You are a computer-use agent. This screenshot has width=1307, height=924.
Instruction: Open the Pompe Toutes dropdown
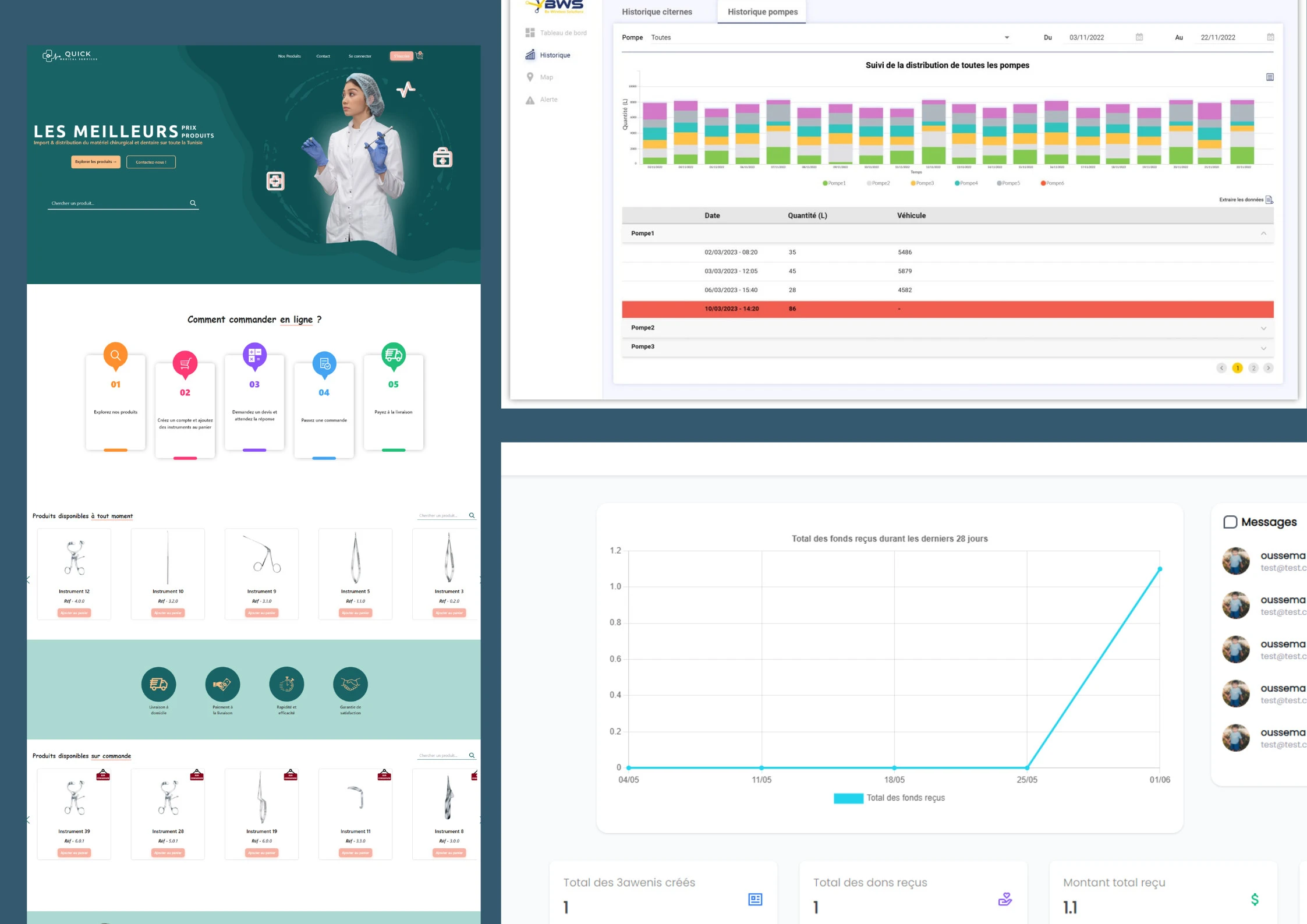(x=1007, y=38)
